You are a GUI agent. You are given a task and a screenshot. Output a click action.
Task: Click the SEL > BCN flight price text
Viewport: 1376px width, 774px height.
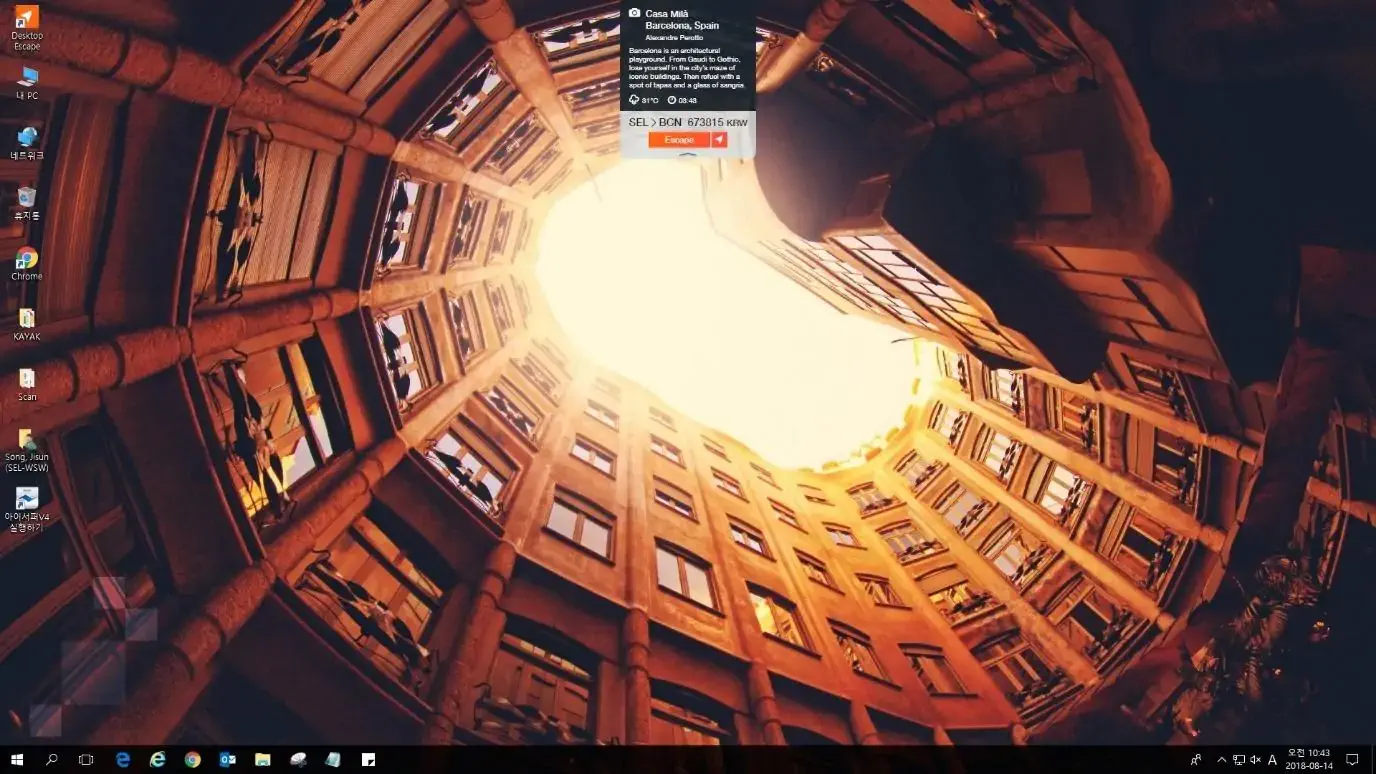click(x=688, y=122)
